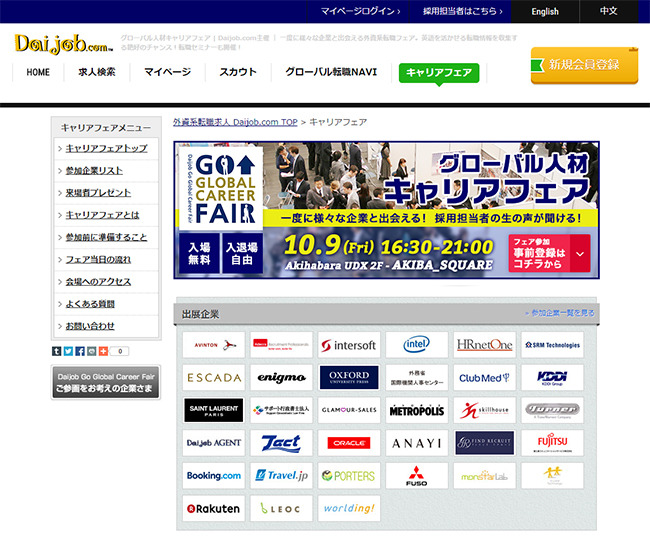The height and width of the screenshot is (537, 650).
Task: Open お問い合わせ sidebar link
Action: 90,326
